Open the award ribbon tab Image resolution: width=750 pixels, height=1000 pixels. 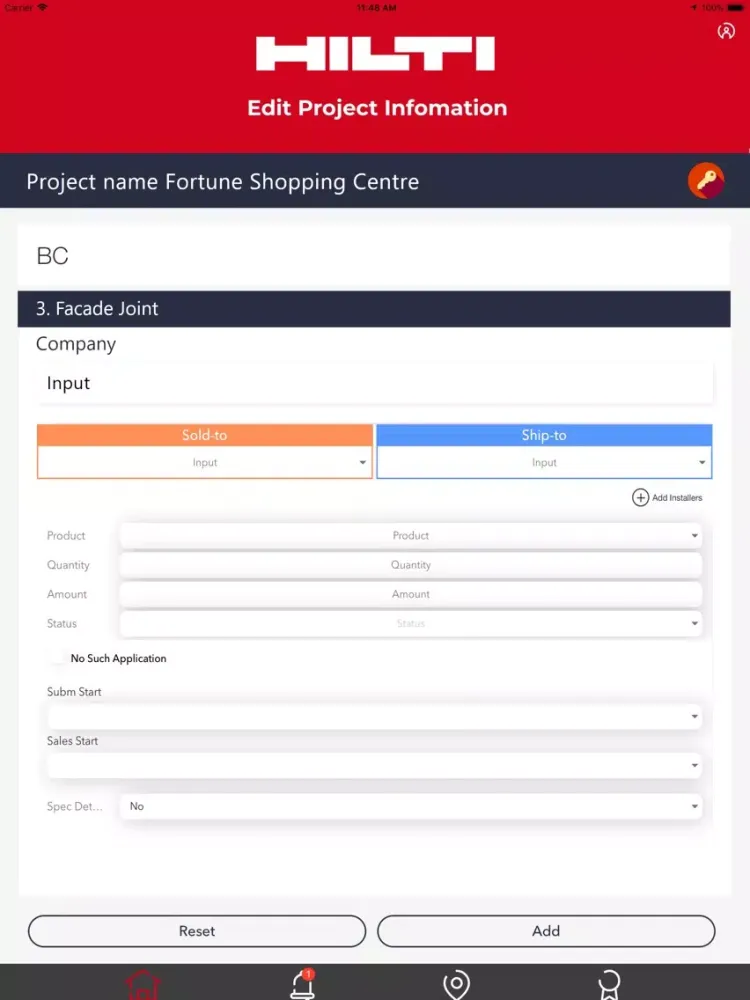pos(609,985)
